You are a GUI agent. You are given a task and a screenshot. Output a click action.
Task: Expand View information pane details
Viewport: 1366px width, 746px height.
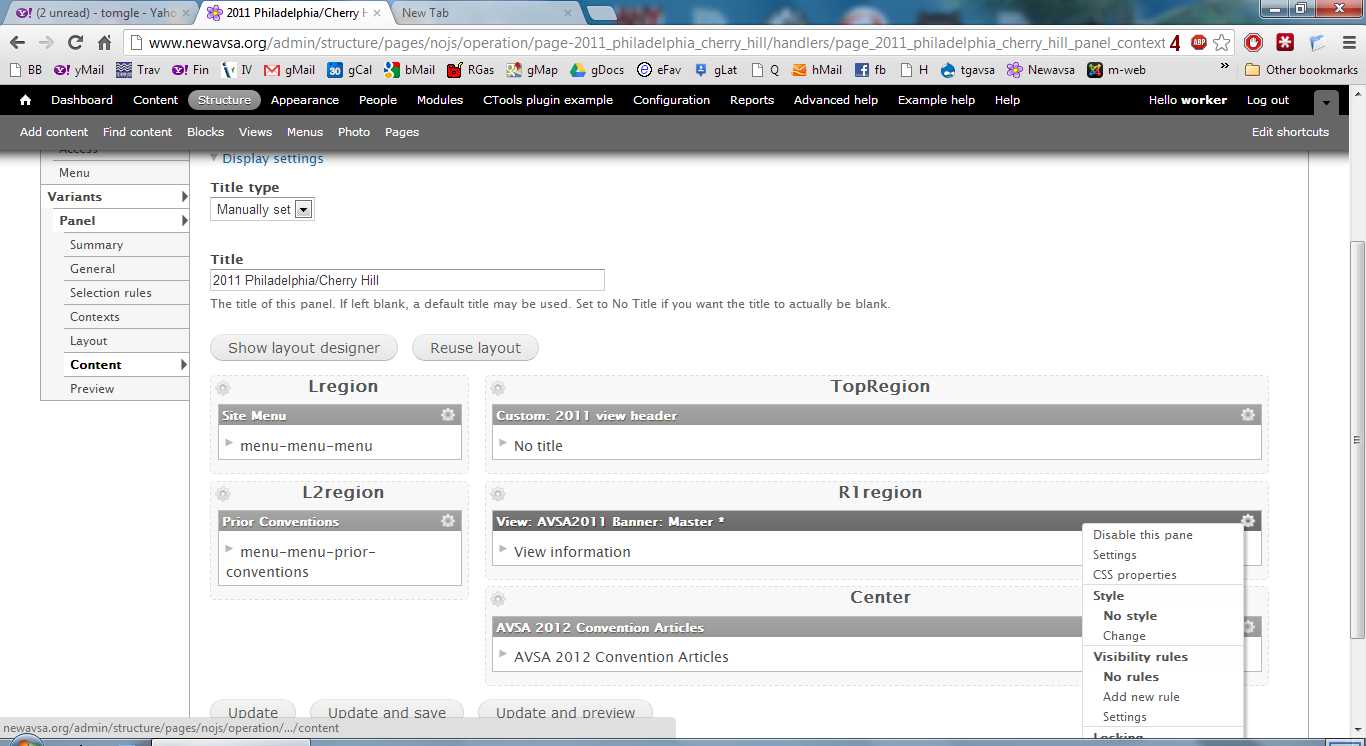[x=504, y=548]
